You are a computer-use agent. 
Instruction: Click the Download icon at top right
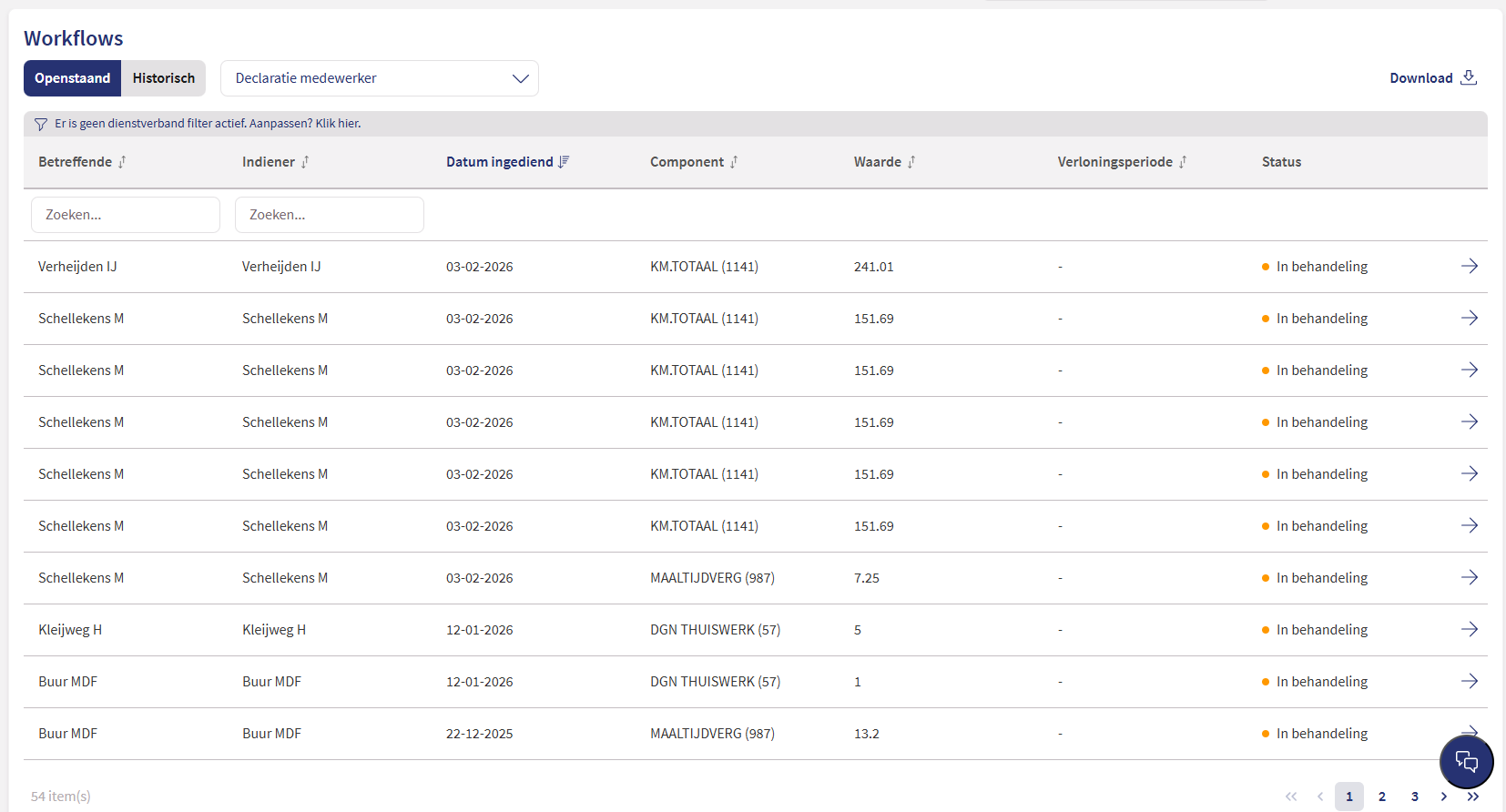1468,77
